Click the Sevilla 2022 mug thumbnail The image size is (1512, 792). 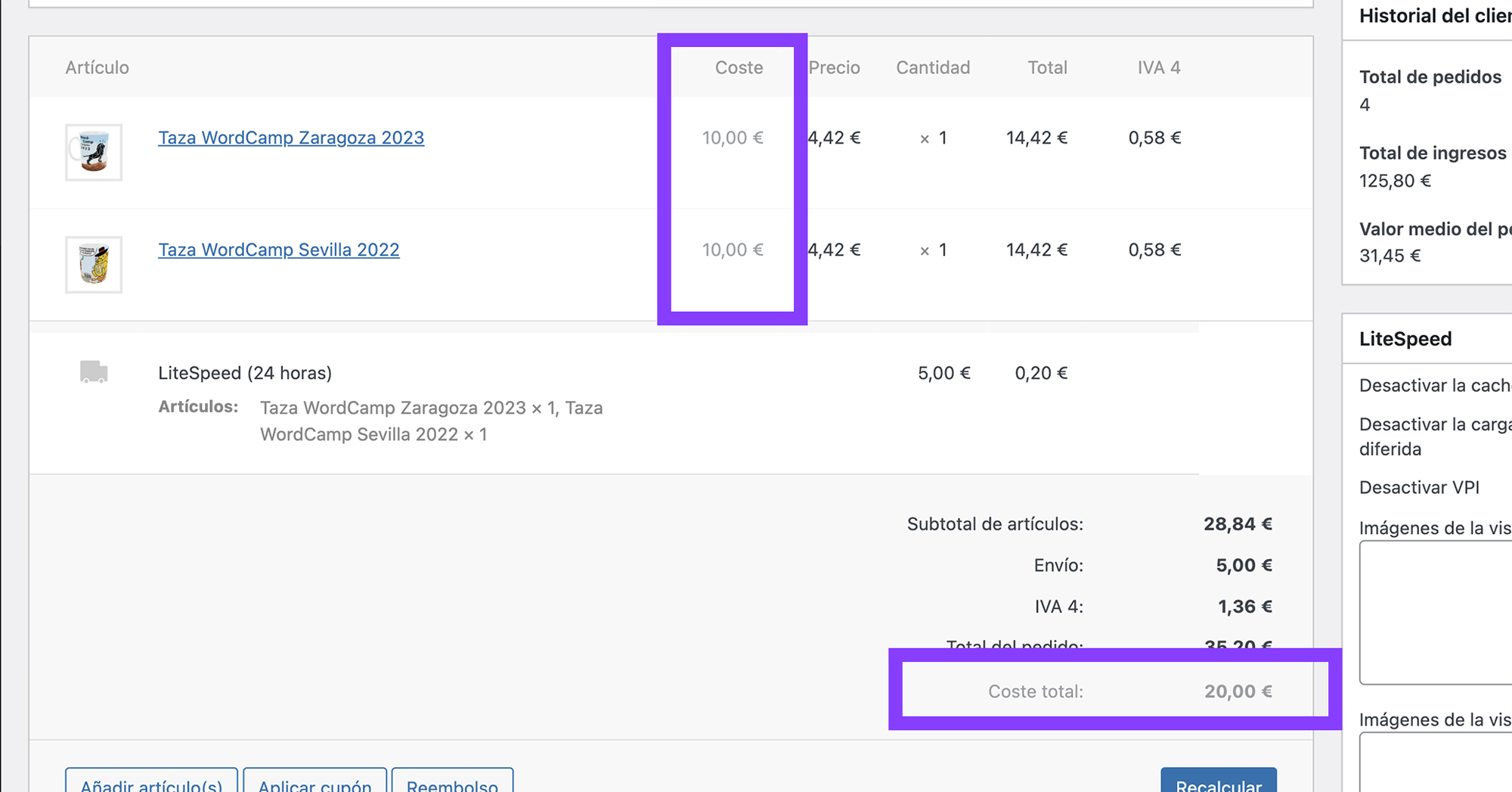pyautogui.click(x=94, y=264)
